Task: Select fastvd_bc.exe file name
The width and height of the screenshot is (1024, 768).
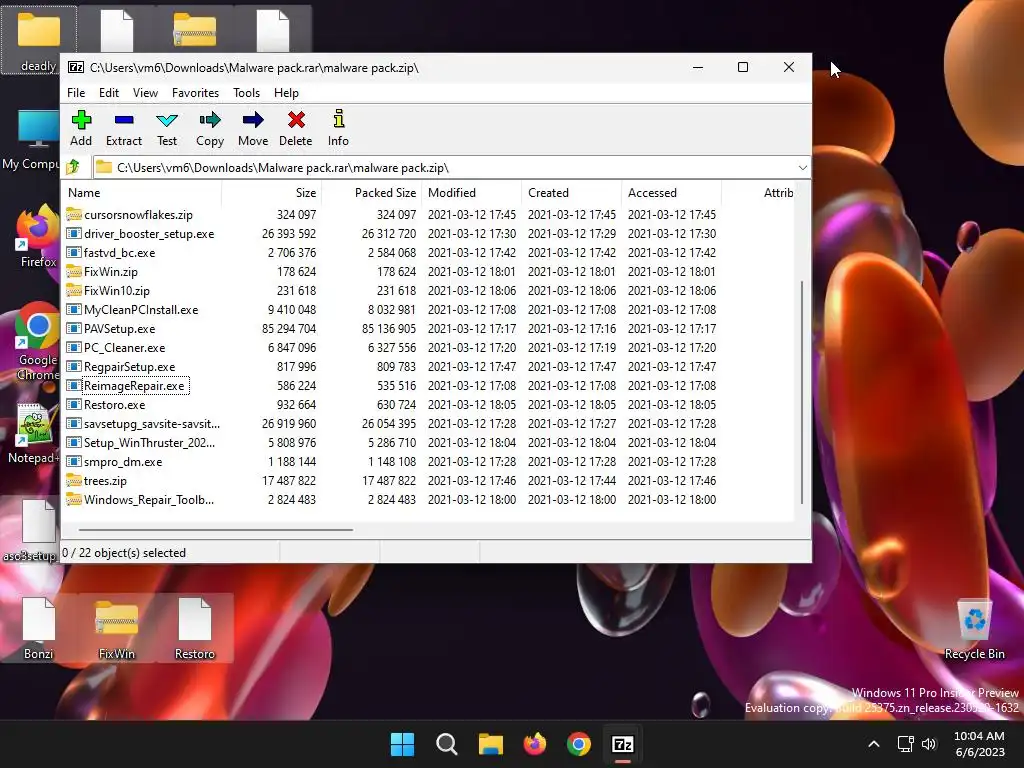Action: 120,252
